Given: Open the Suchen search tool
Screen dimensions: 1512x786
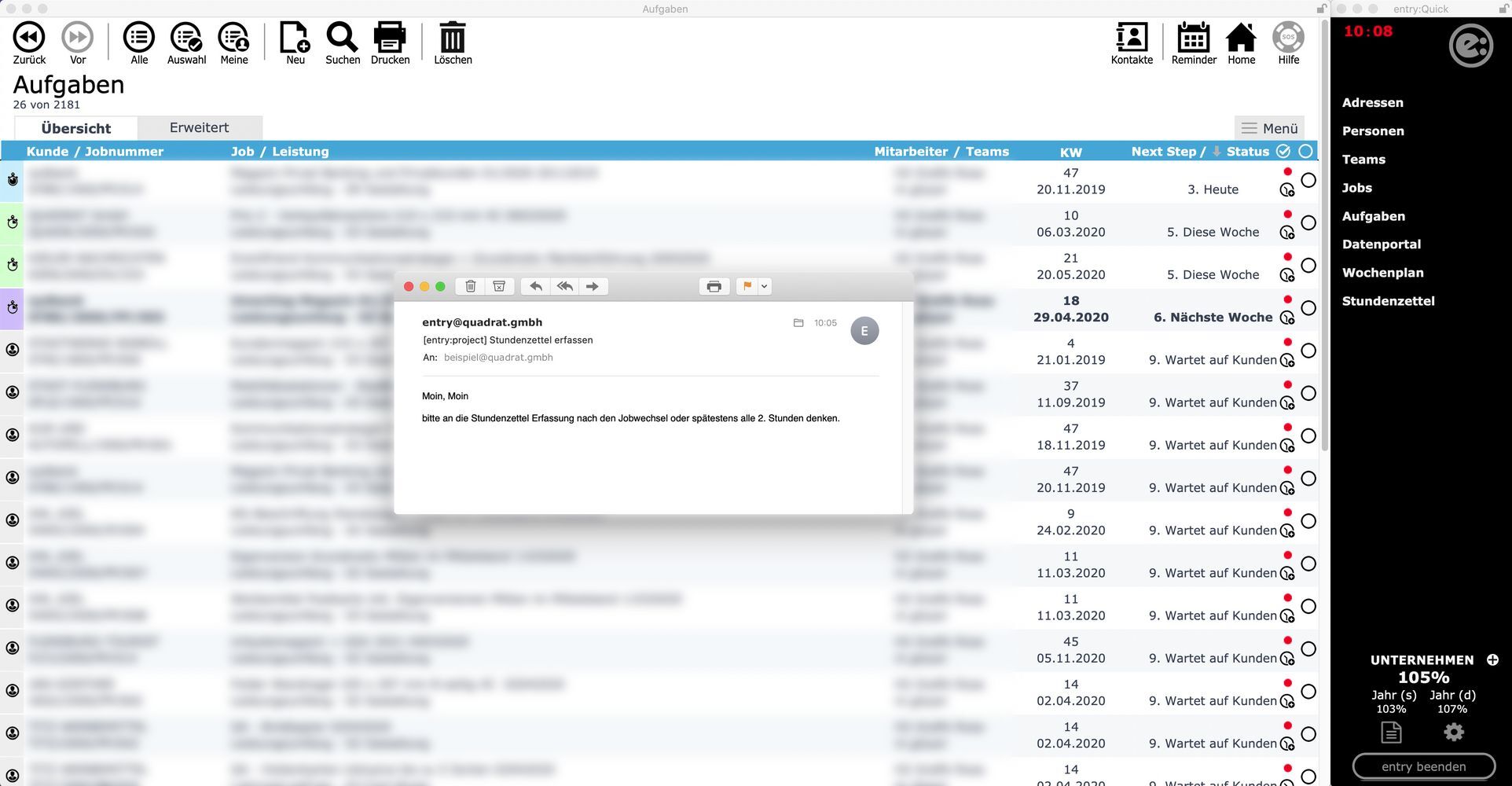Looking at the screenshot, I should click(x=343, y=43).
